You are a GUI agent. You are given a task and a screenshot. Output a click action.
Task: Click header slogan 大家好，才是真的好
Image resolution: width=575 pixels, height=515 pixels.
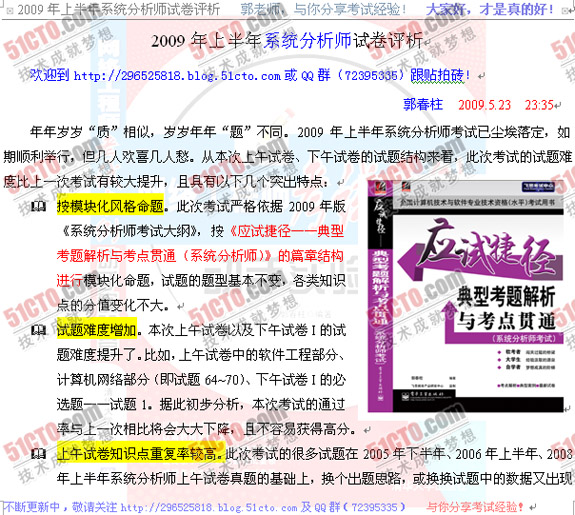[x=489, y=10]
